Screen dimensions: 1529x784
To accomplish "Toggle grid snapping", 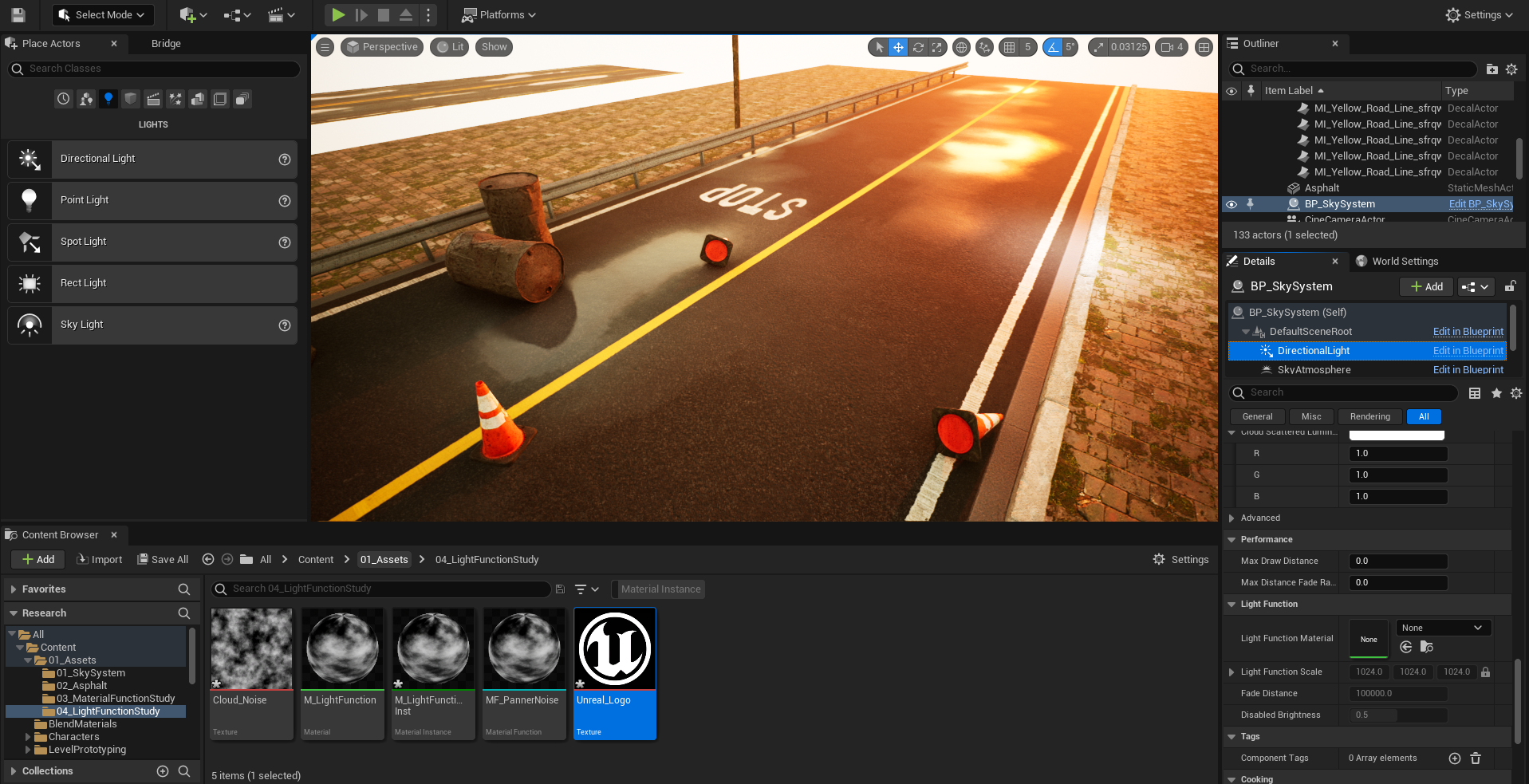I will click(x=1010, y=47).
